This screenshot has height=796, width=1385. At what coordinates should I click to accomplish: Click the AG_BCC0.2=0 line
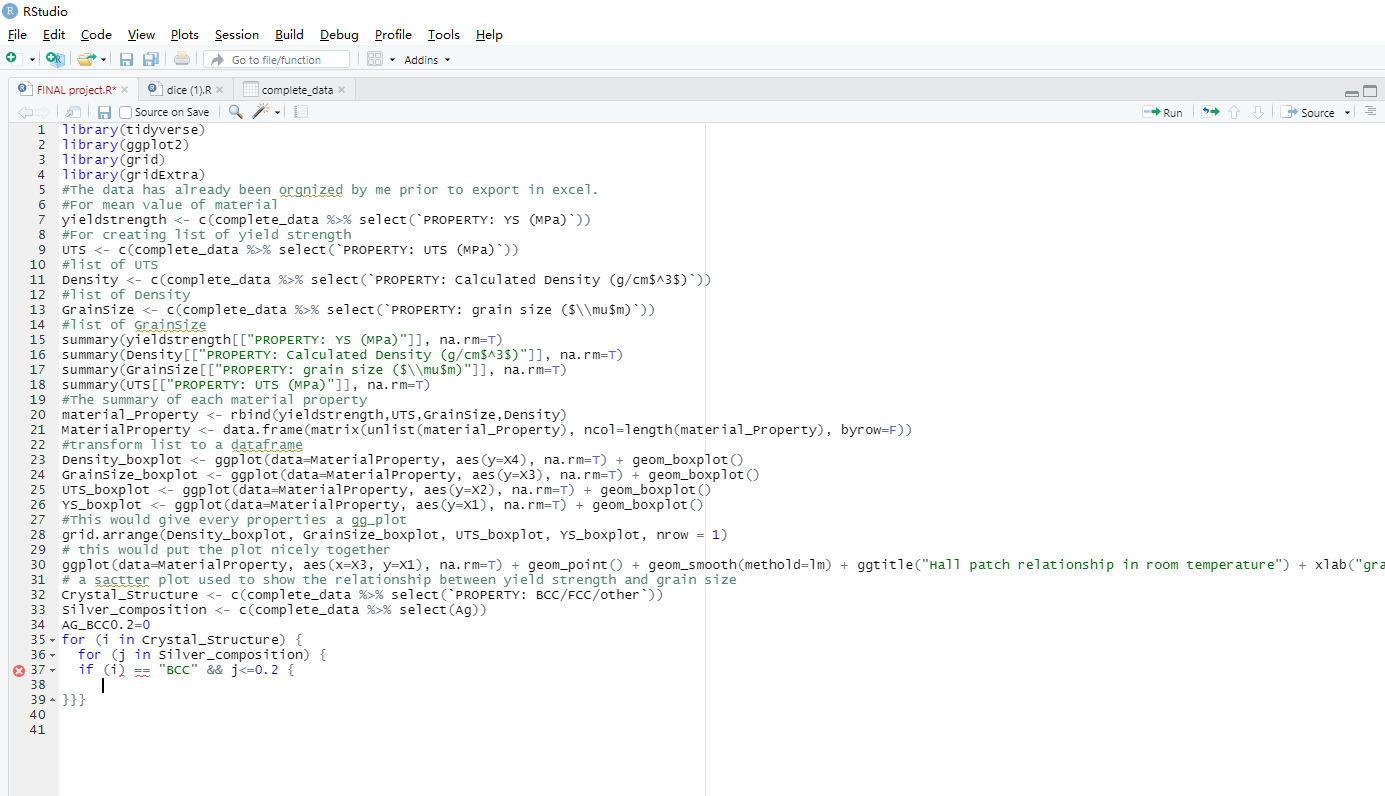point(105,624)
